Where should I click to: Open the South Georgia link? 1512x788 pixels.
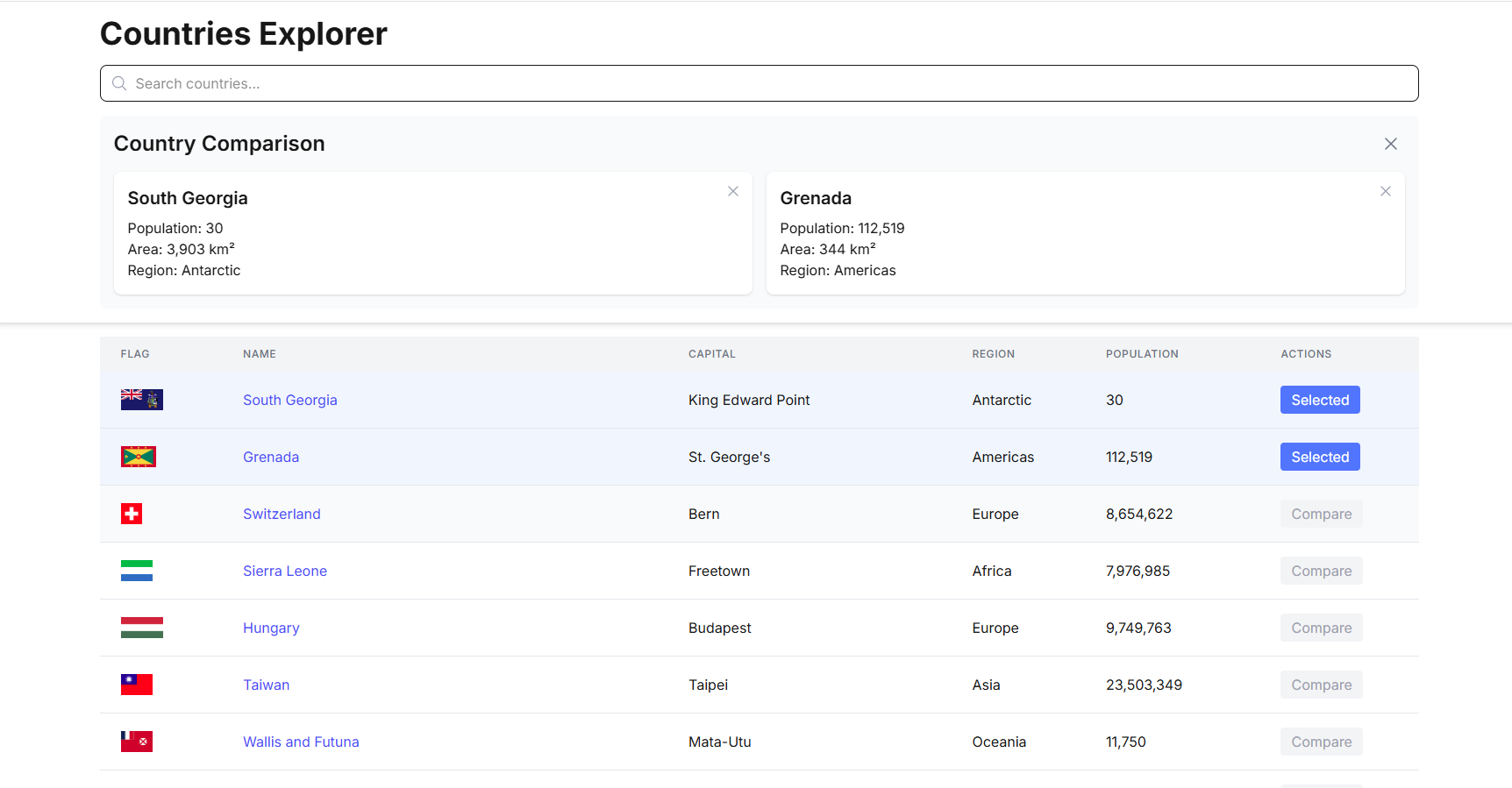click(290, 400)
